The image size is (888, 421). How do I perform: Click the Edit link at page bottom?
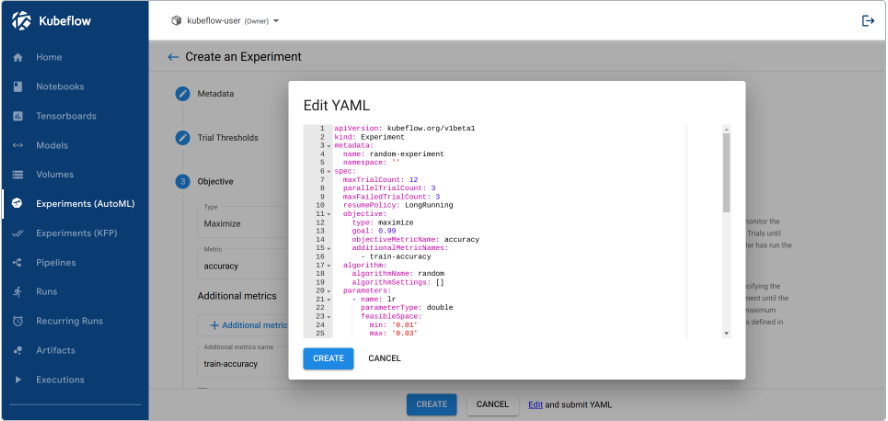point(535,404)
